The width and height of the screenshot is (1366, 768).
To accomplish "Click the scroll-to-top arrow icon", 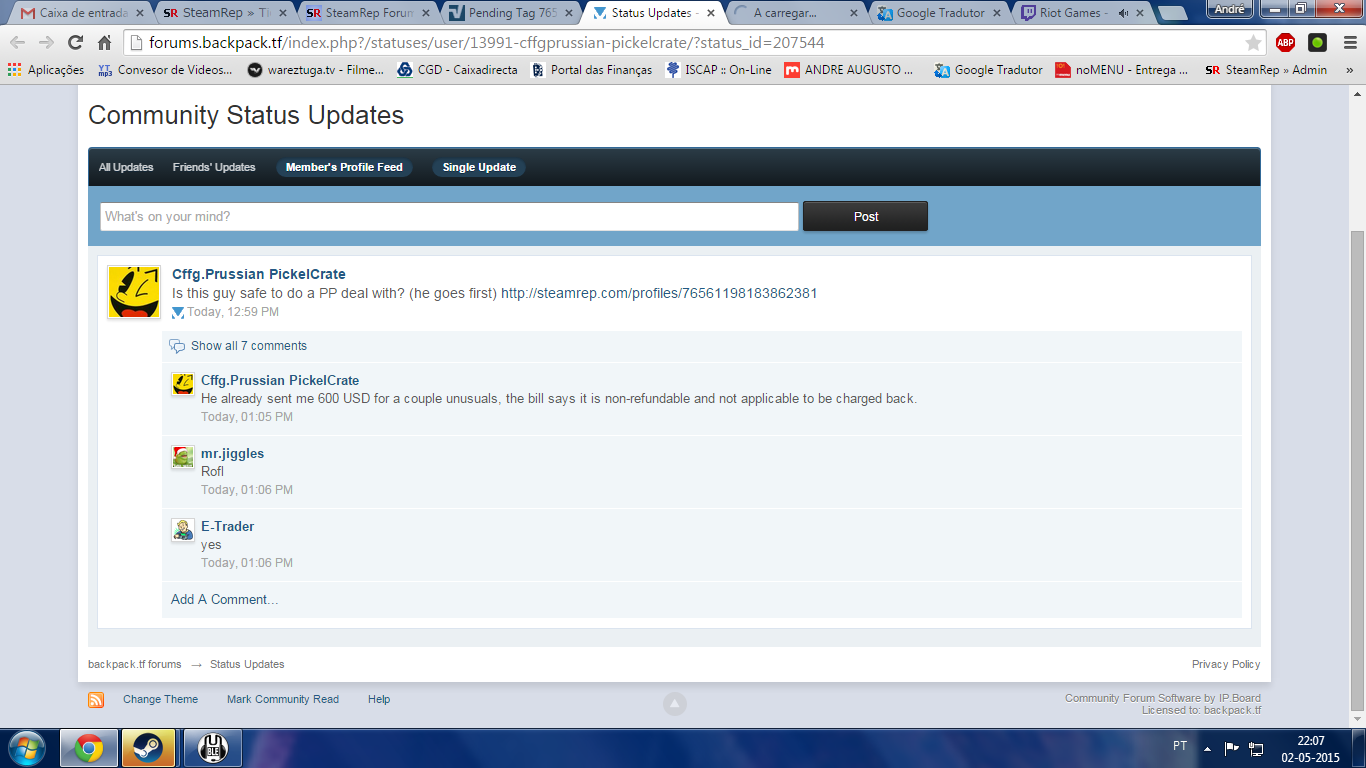I will click(x=675, y=704).
